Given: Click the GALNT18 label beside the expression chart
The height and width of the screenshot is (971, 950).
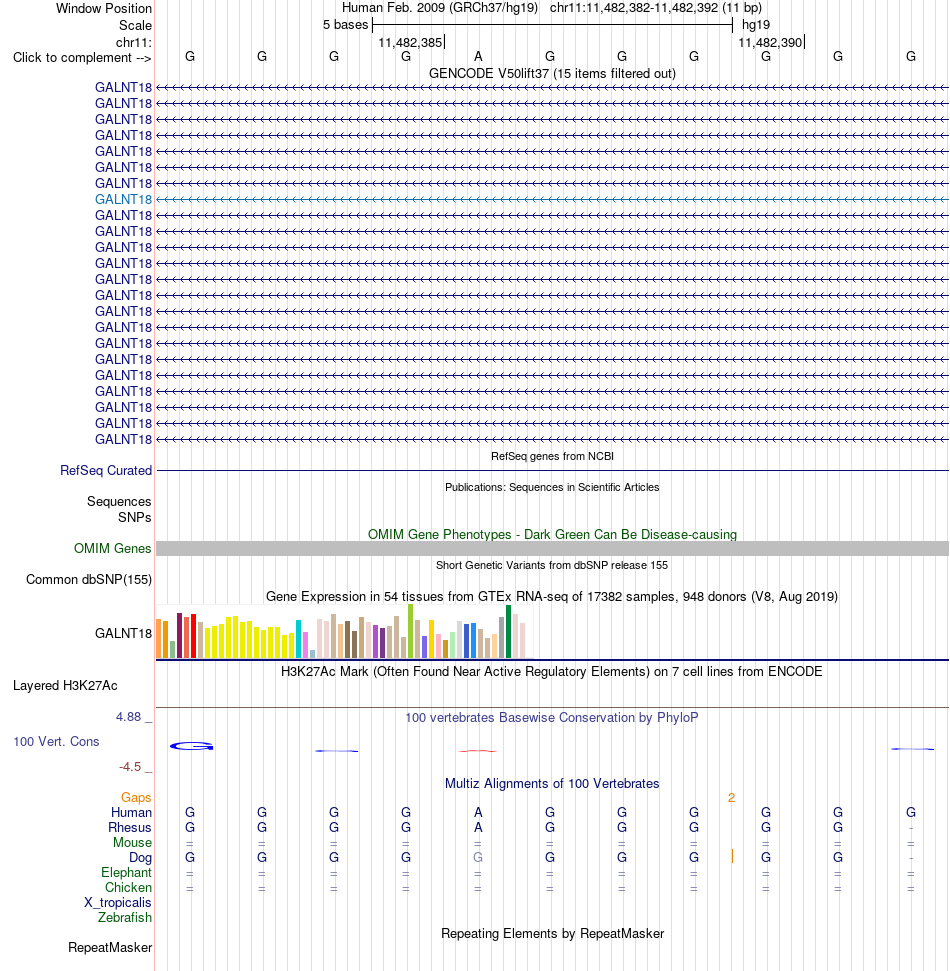Looking at the screenshot, I should click(123, 634).
